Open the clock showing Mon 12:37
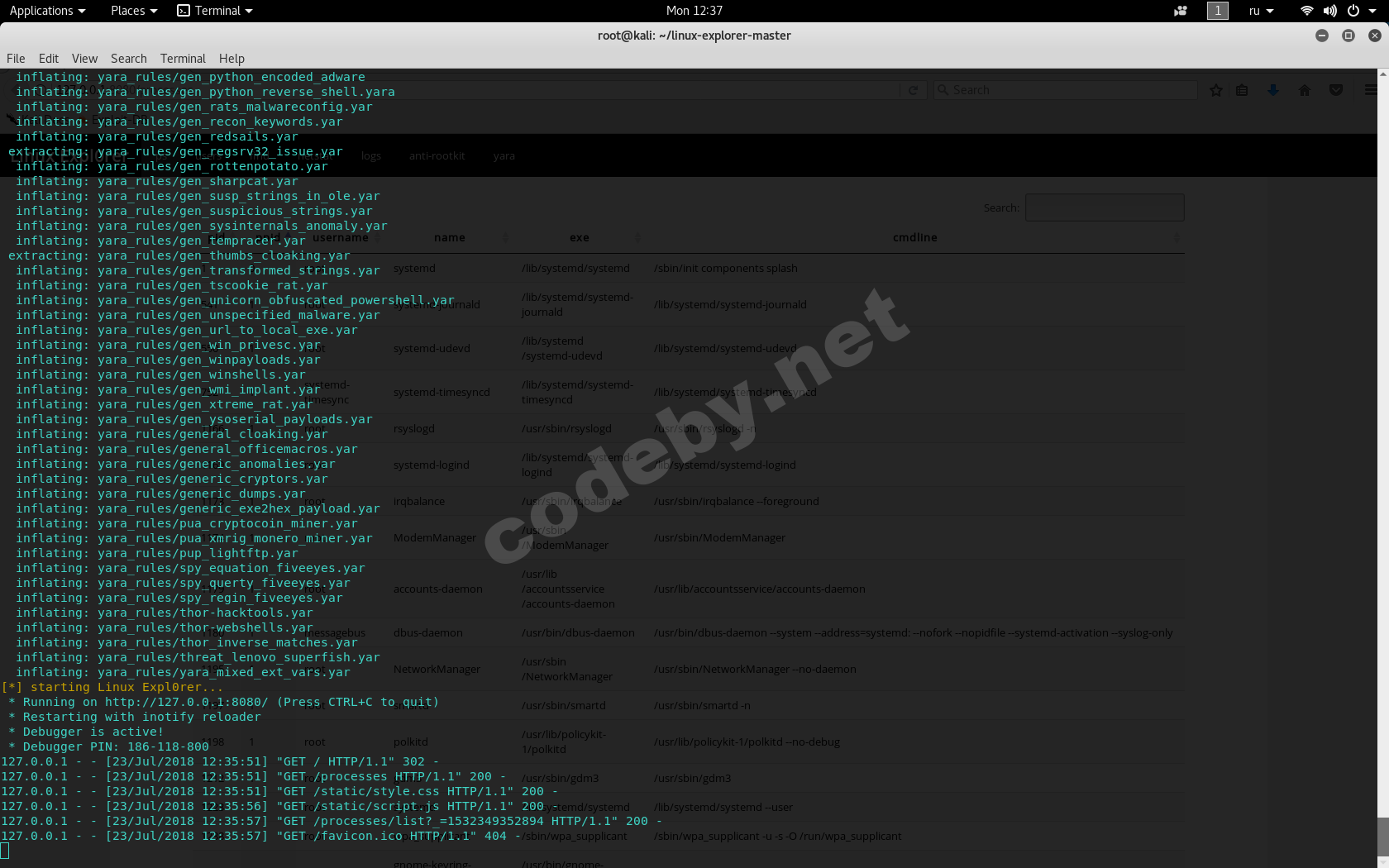 pos(694,11)
